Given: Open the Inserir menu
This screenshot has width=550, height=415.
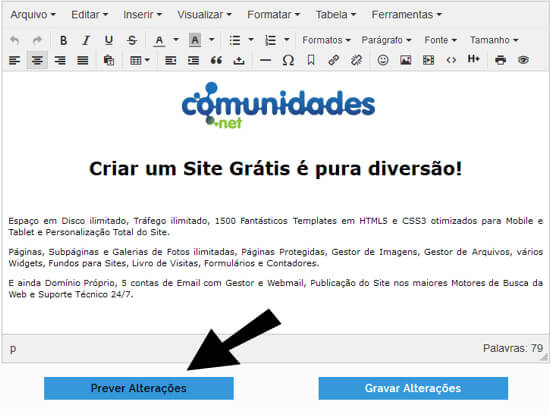Looking at the screenshot, I should 142,15.
